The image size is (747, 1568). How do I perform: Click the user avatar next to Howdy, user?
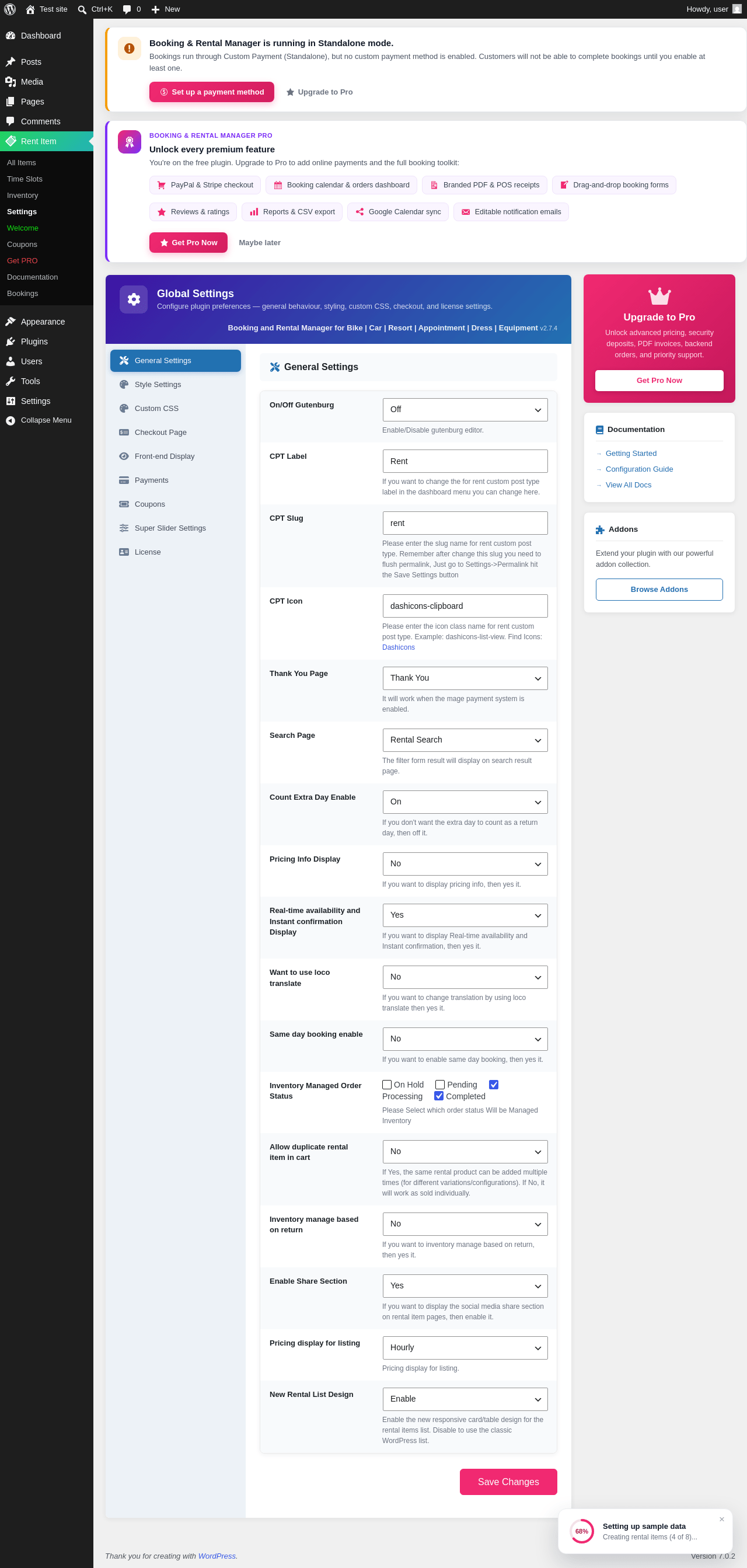click(736, 9)
